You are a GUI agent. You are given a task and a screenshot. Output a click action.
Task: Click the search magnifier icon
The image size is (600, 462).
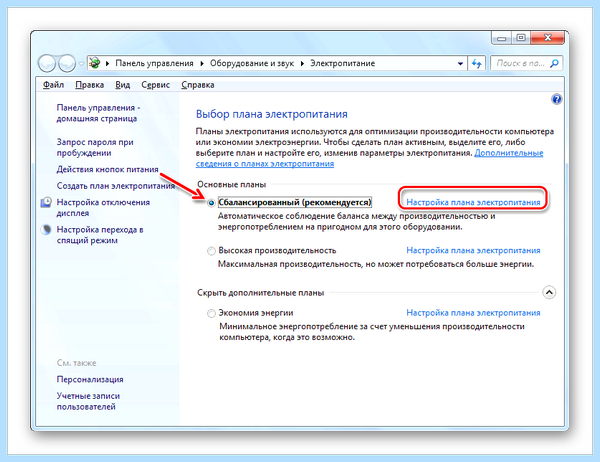pyautogui.click(x=554, y=64)
